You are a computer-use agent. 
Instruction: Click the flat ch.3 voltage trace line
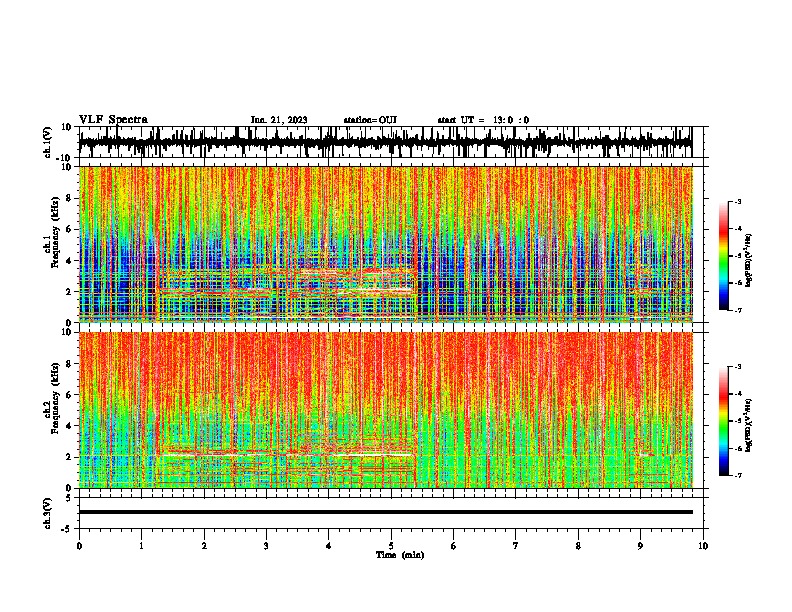[x=386, y=512]
